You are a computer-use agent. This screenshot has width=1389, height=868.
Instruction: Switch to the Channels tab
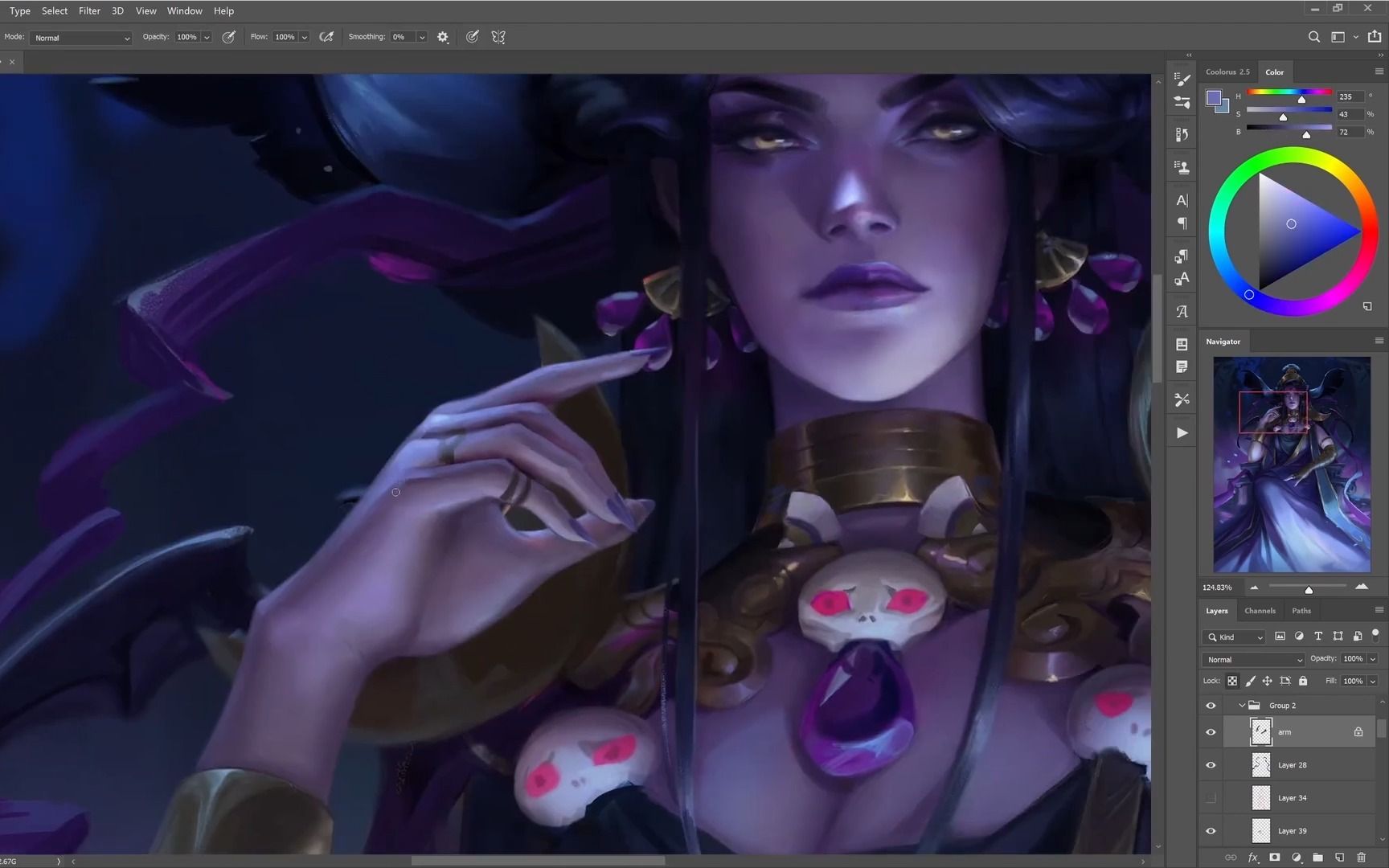pos(1260,611)
